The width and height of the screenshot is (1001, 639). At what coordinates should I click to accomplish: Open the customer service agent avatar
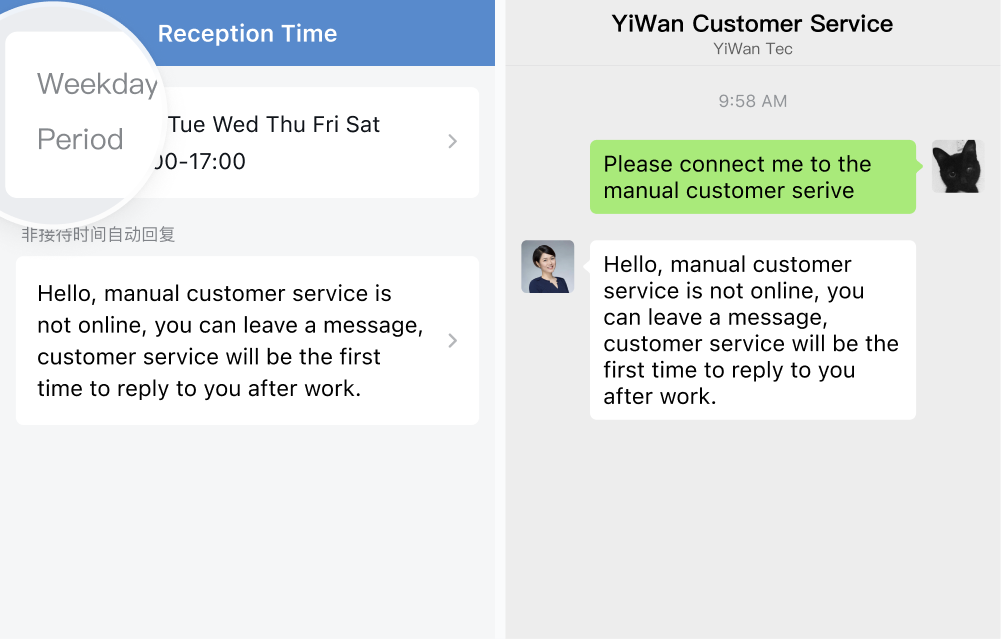548,267
